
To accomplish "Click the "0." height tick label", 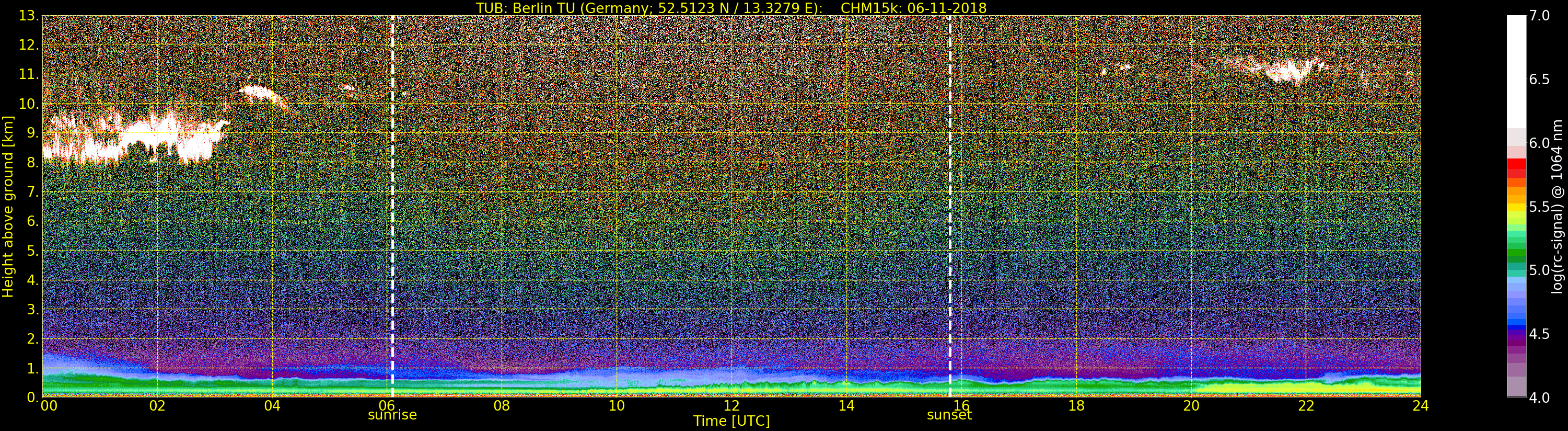I will tap(32, 397).
